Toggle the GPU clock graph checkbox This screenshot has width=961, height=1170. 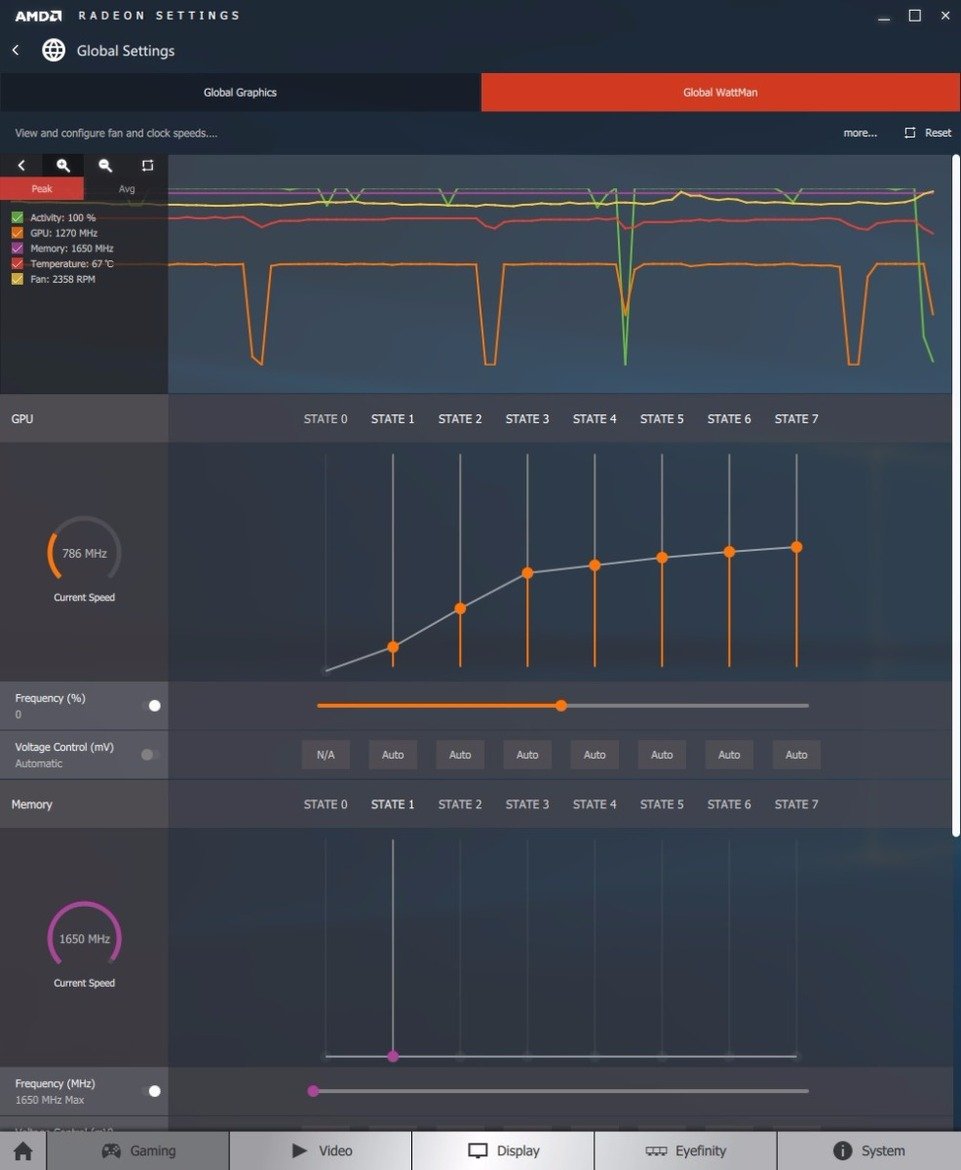coord(17,233)
